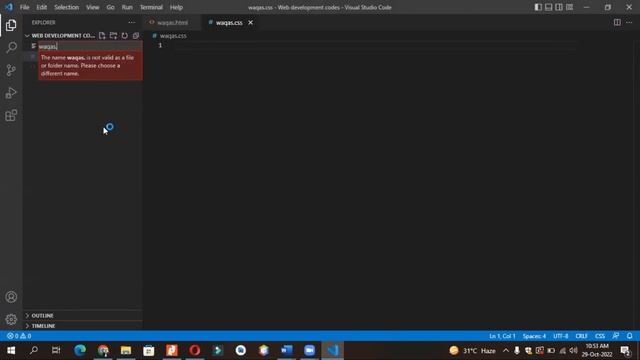Open Explorer views and more actions menu
Screen dimensions: 640x360
(x=131, y=22)
